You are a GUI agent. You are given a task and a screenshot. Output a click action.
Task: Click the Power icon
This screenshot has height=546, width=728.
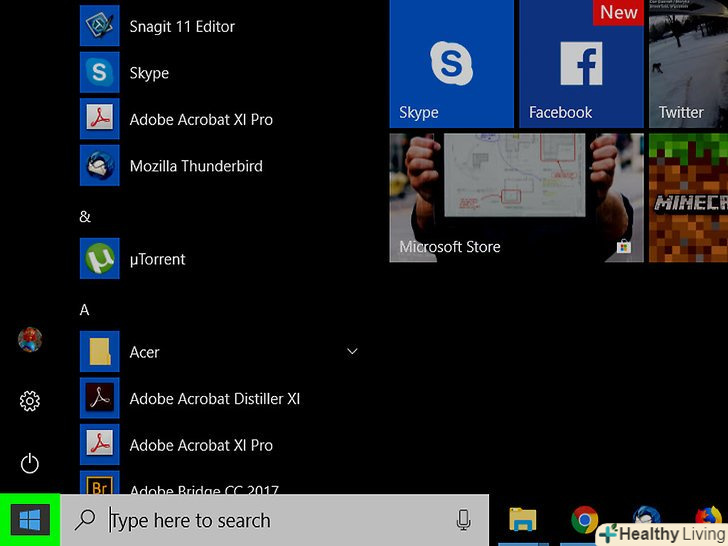pos(30,463)
